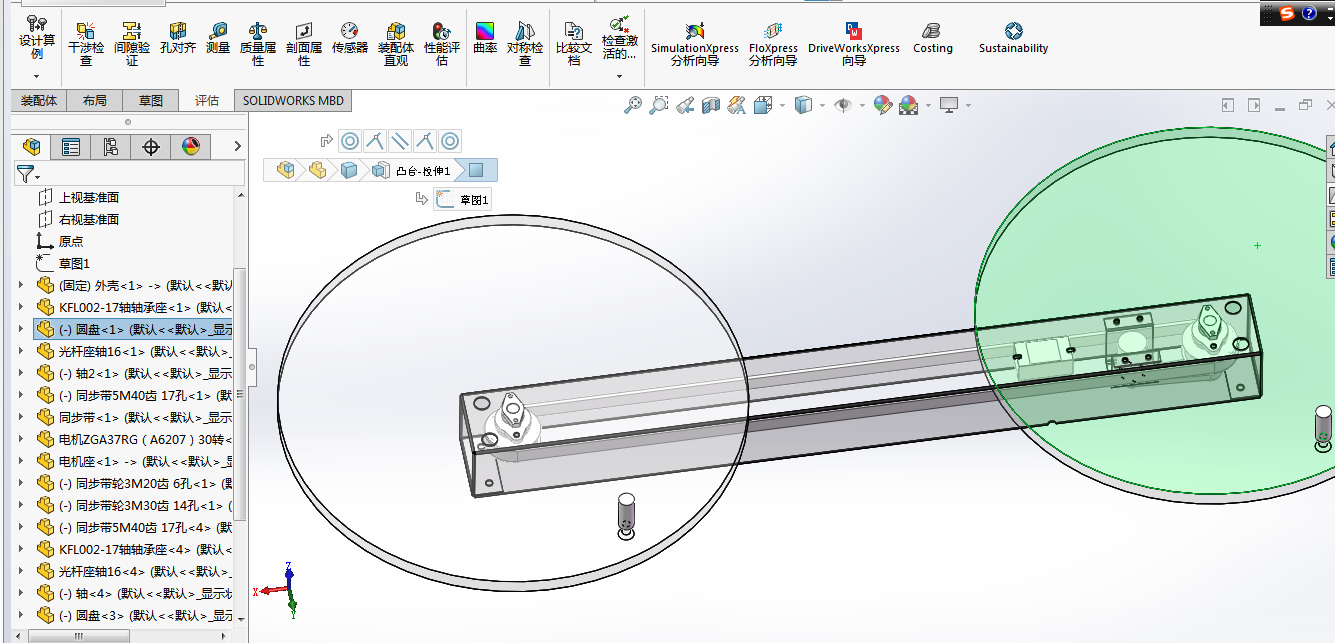Toggle the 曲率 curvature display
The width and height of the screenshot is (1335, 643).
[485, 38]
